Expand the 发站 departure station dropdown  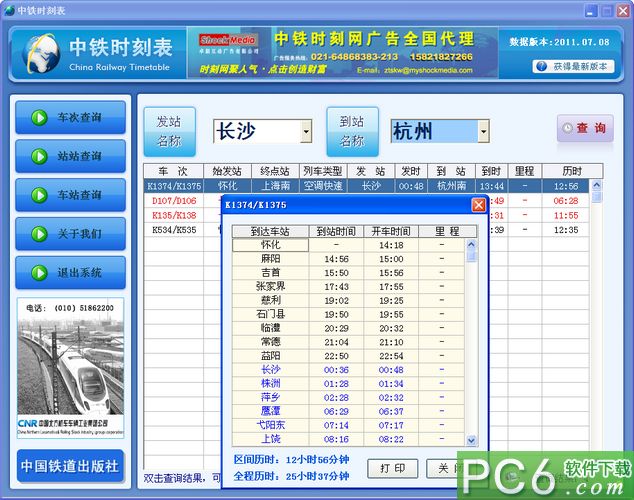(x=306, y=131)
